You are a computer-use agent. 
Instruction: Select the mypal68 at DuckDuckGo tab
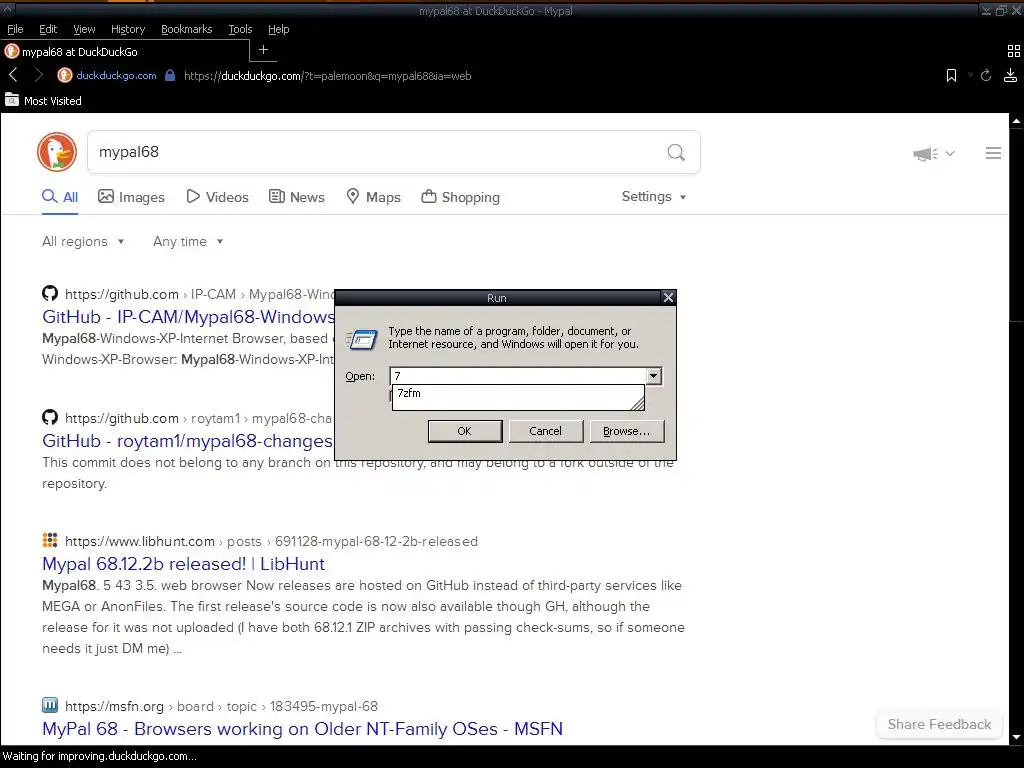pos(125,52)
